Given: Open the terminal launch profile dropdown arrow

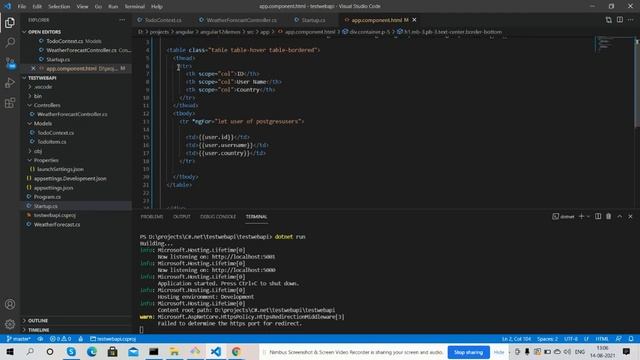Looking at the screenshot, I should (x=588, y=216).
